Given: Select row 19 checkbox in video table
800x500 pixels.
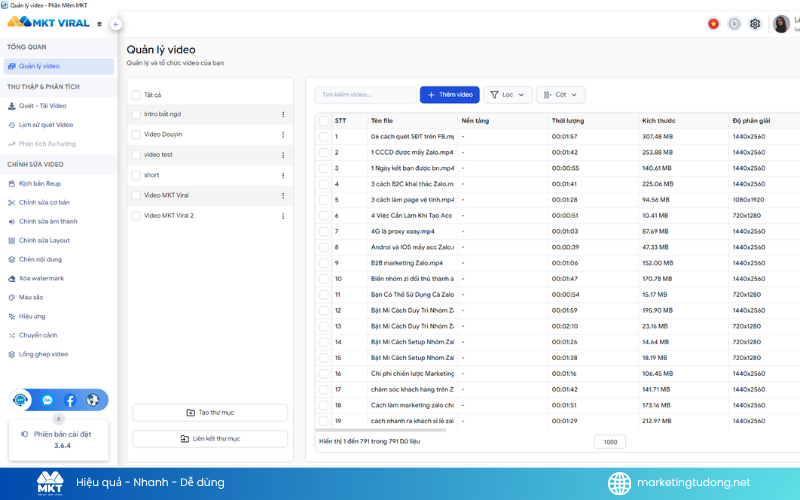Looking at the screenshot, I should [x=323, y=421].
